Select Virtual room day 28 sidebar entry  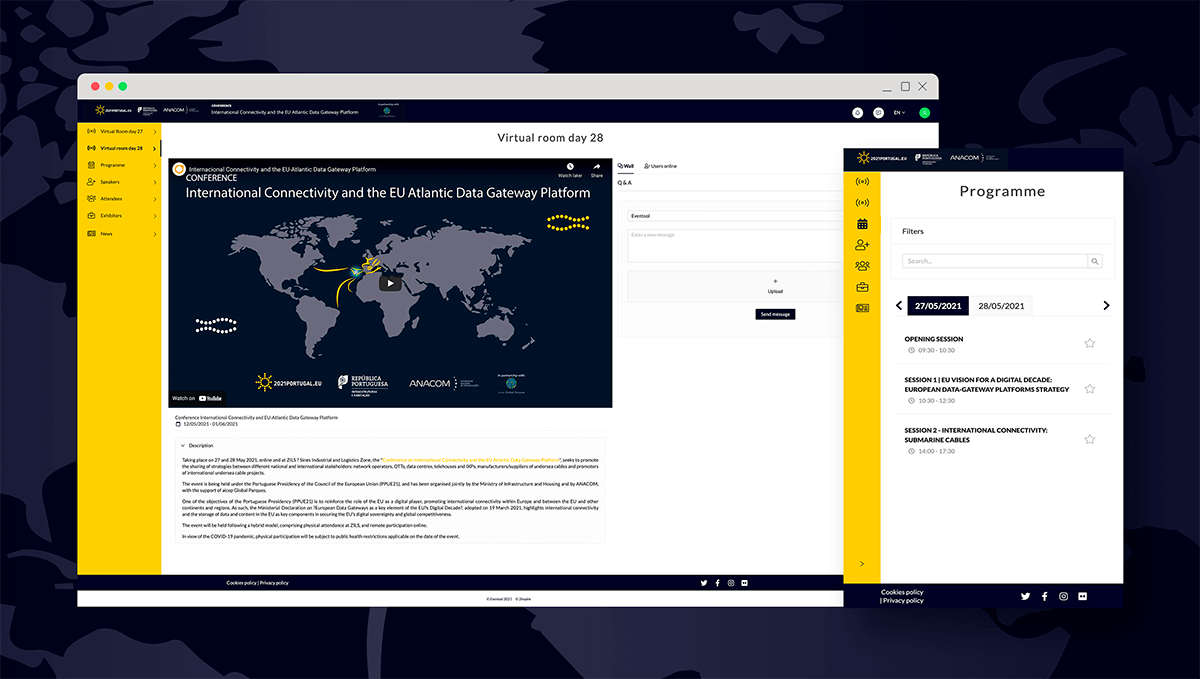[x=119, y=148]
